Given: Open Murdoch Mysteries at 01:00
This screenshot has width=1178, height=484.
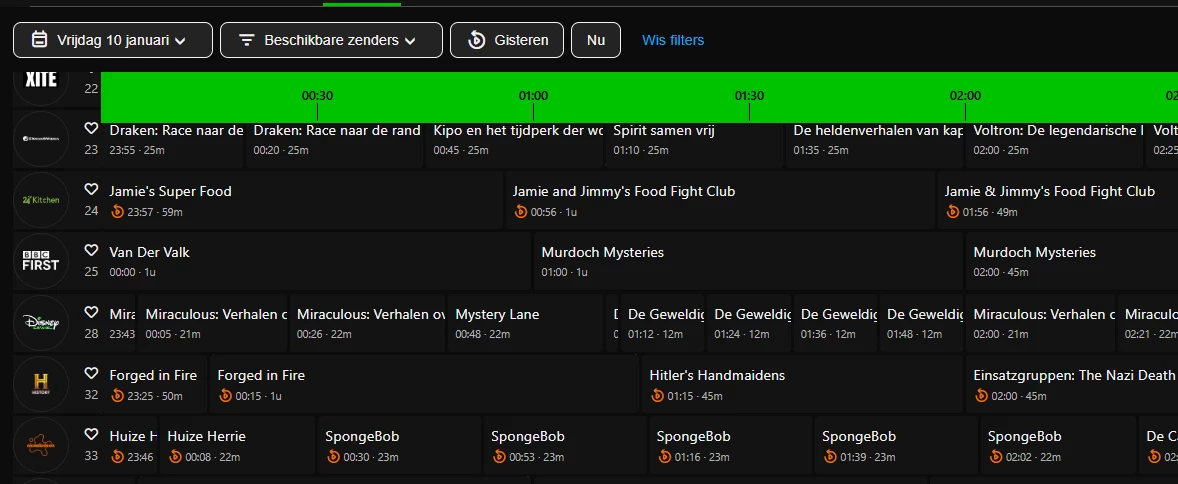Looking at the screenshot, I should 748,262.
